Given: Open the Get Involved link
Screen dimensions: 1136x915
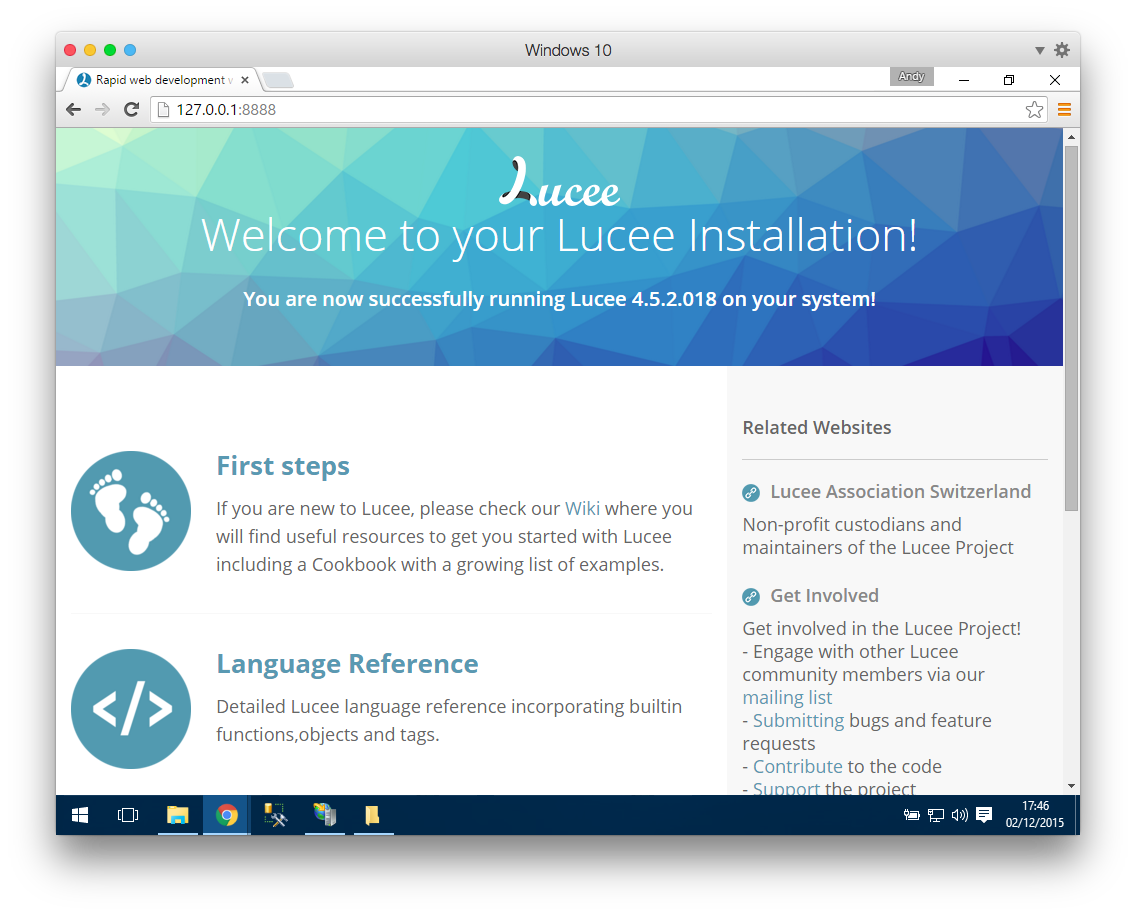Looking at the screenshot, I should tap(824, 596).
